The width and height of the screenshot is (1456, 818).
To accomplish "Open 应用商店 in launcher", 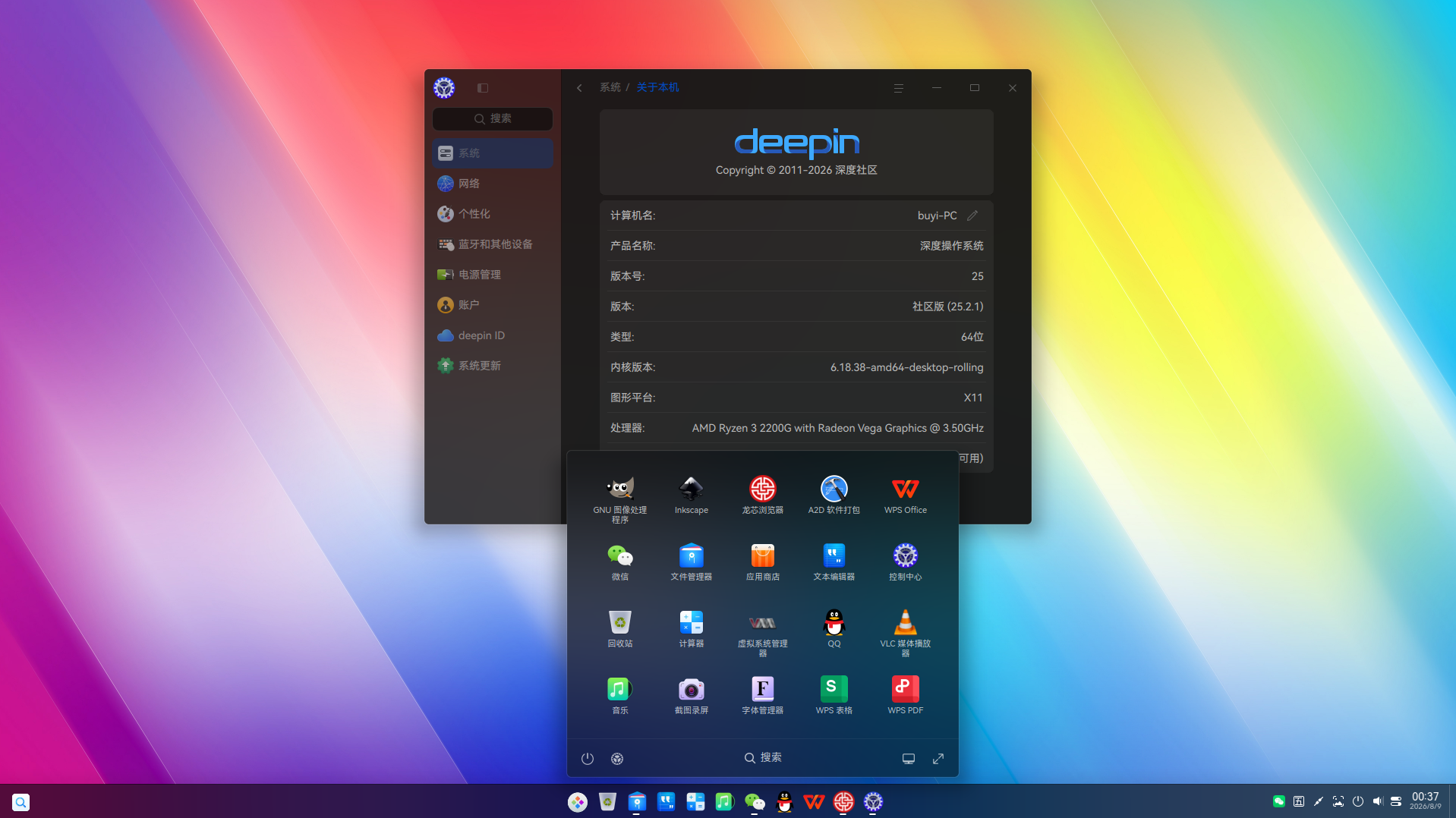I will pyautogui.click(x=762, y=562).
